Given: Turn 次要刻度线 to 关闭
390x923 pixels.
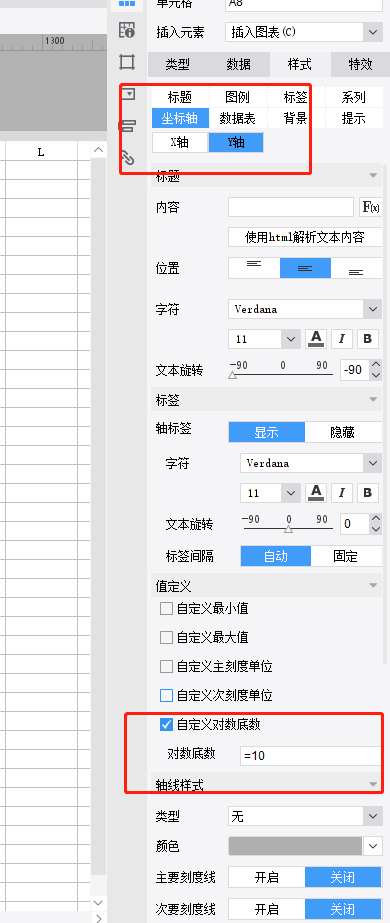Looking at the screenshot, I should 343,908.
